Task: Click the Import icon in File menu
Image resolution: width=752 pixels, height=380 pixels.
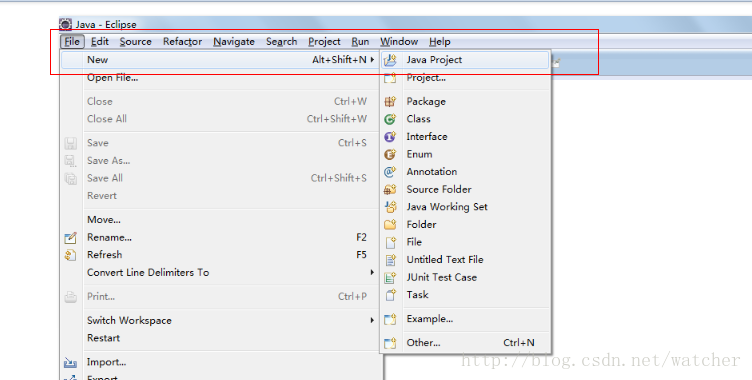Action: click(70, 362)
